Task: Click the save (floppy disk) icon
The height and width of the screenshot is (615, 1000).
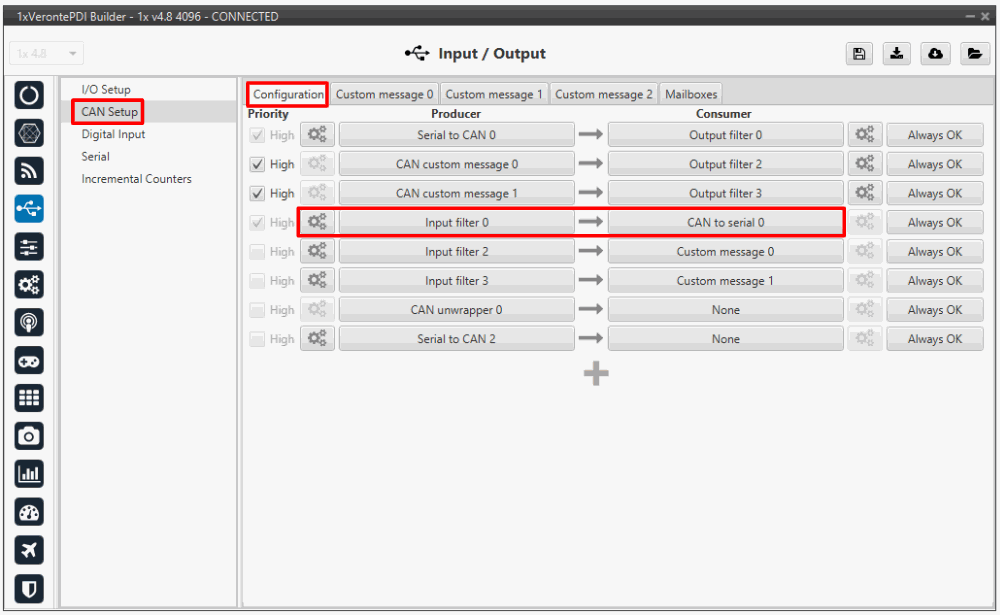Action: (x=858, y=54)
